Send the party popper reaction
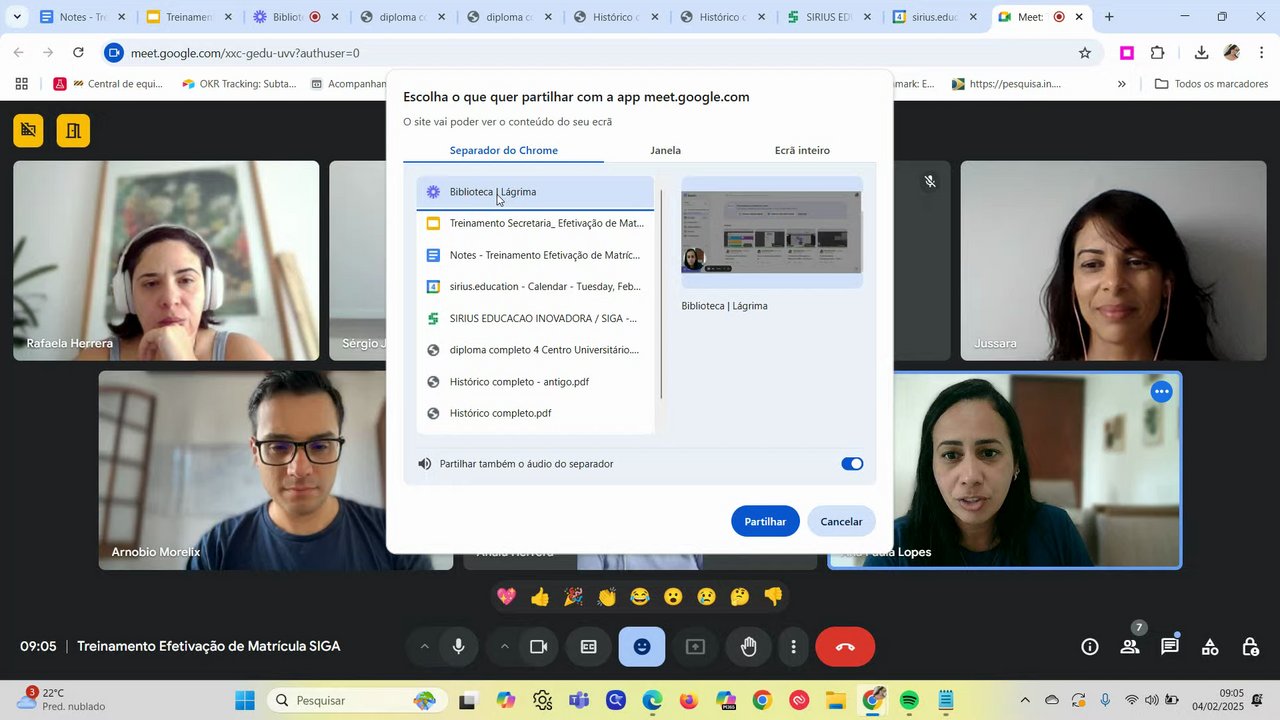Screen dimensions: 1280x720 point(573,597)
